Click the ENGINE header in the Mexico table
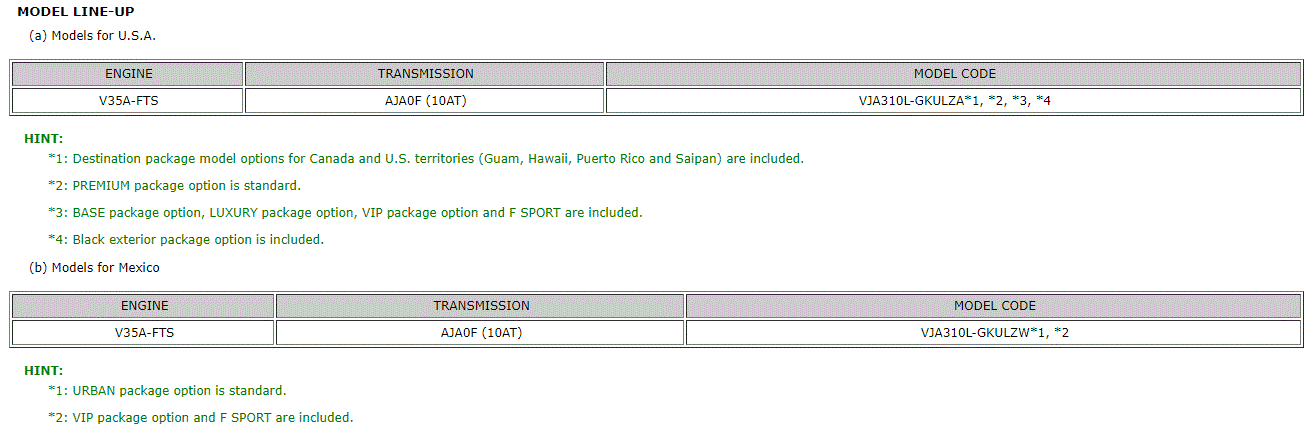This screenshot has height=431, width=1312. point(144,306)
